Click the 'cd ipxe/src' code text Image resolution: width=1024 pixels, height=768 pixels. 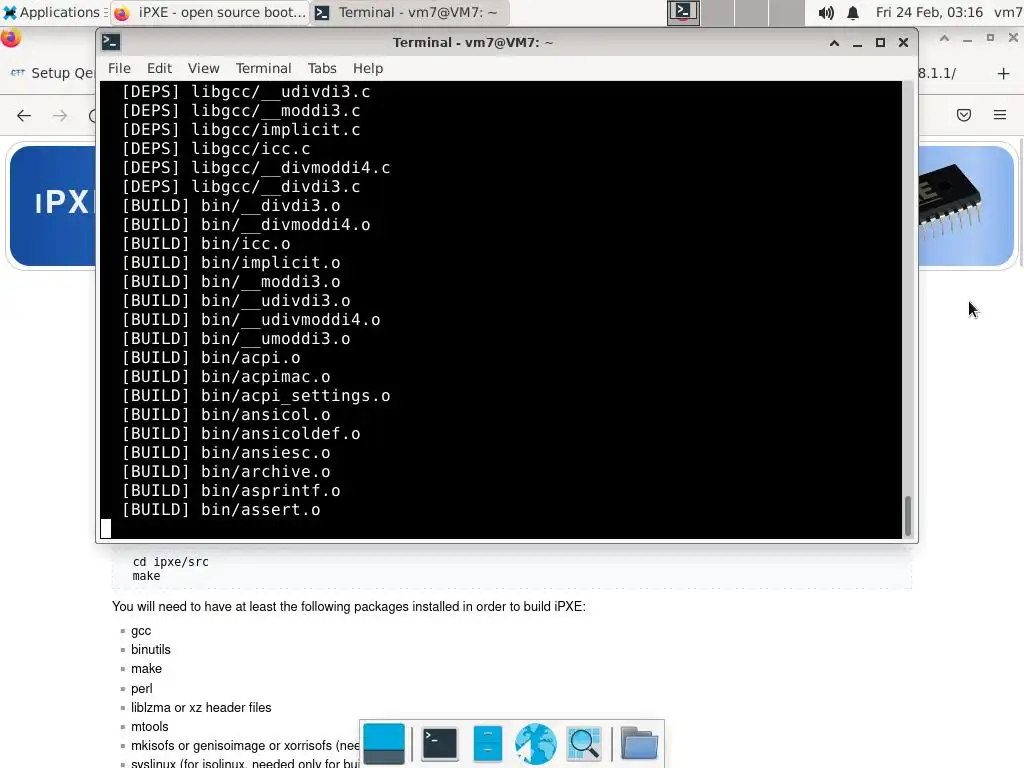point(170,562)
